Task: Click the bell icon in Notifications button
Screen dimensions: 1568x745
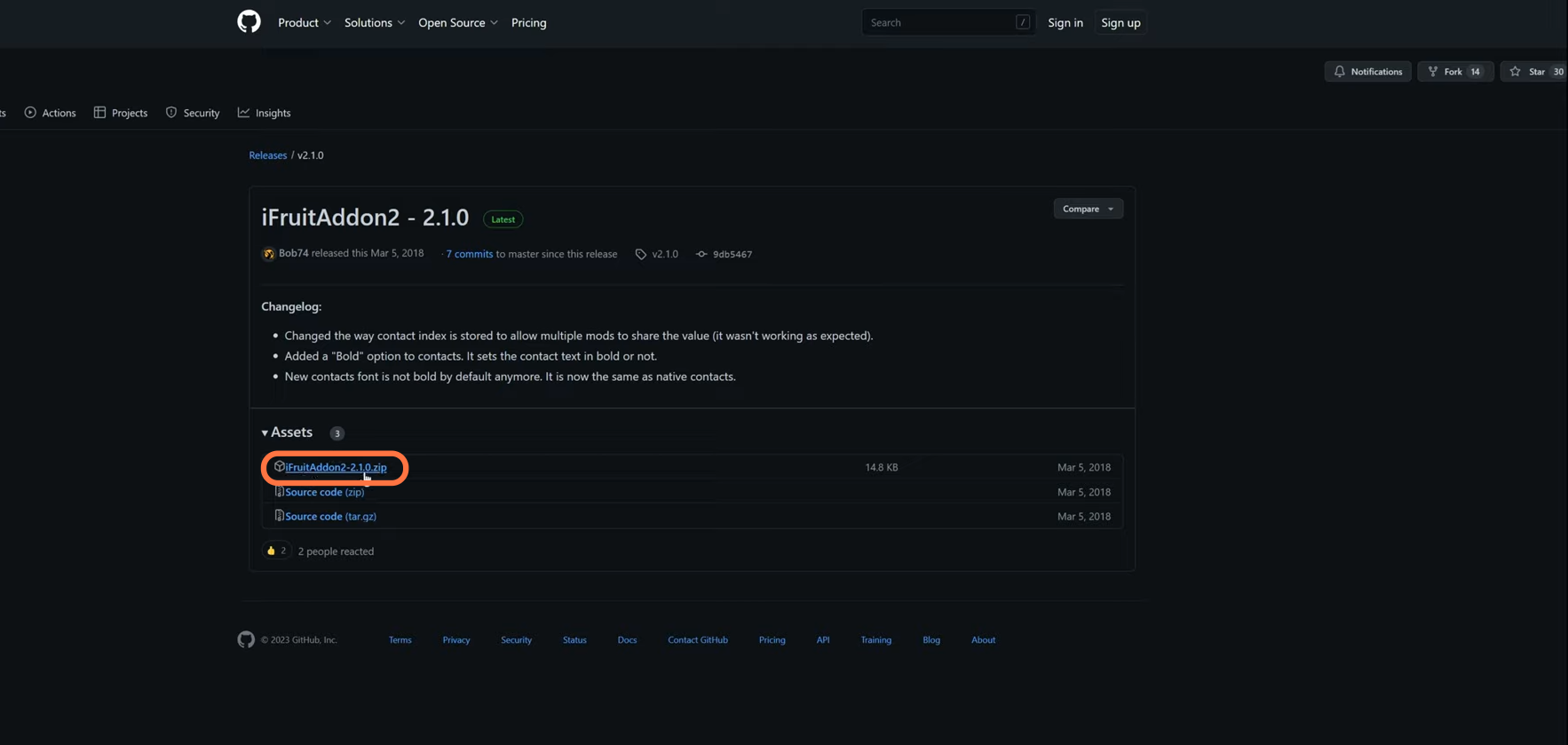Action: 1339,71
